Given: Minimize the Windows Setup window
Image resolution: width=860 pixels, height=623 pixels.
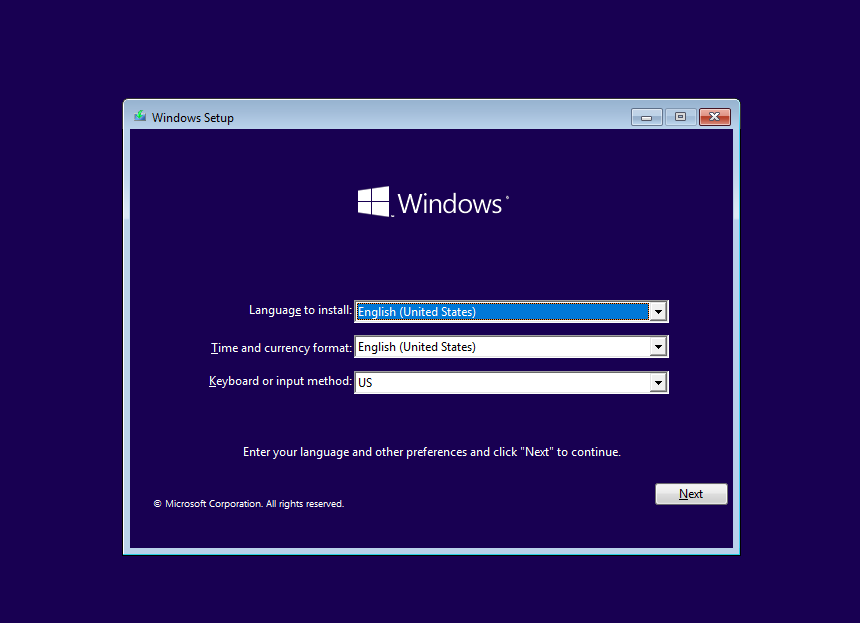Looking at the screenshot, I should 647,117.
